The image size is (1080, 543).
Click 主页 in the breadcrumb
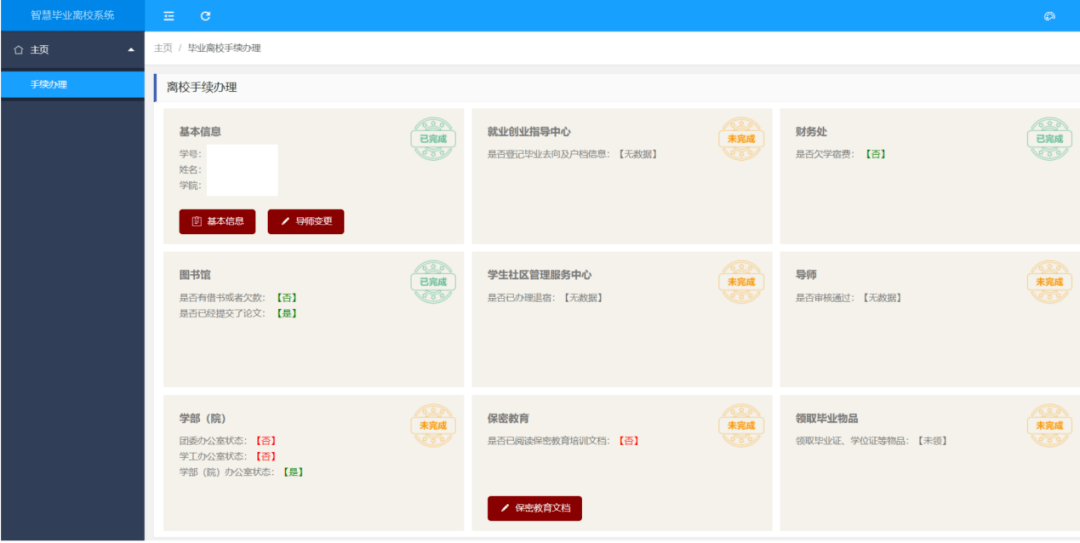(163, 48)
